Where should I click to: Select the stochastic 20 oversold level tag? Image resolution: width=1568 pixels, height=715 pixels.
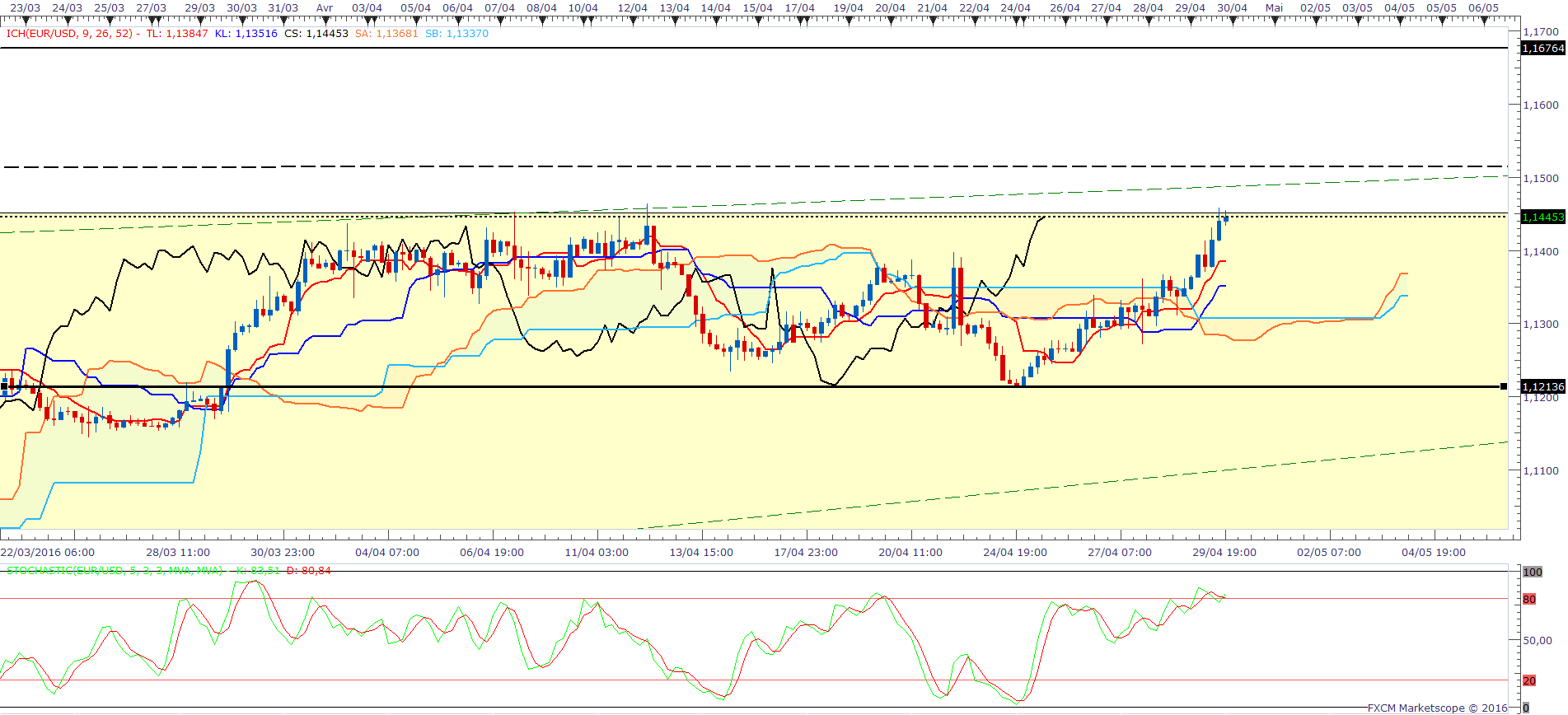1529,680
